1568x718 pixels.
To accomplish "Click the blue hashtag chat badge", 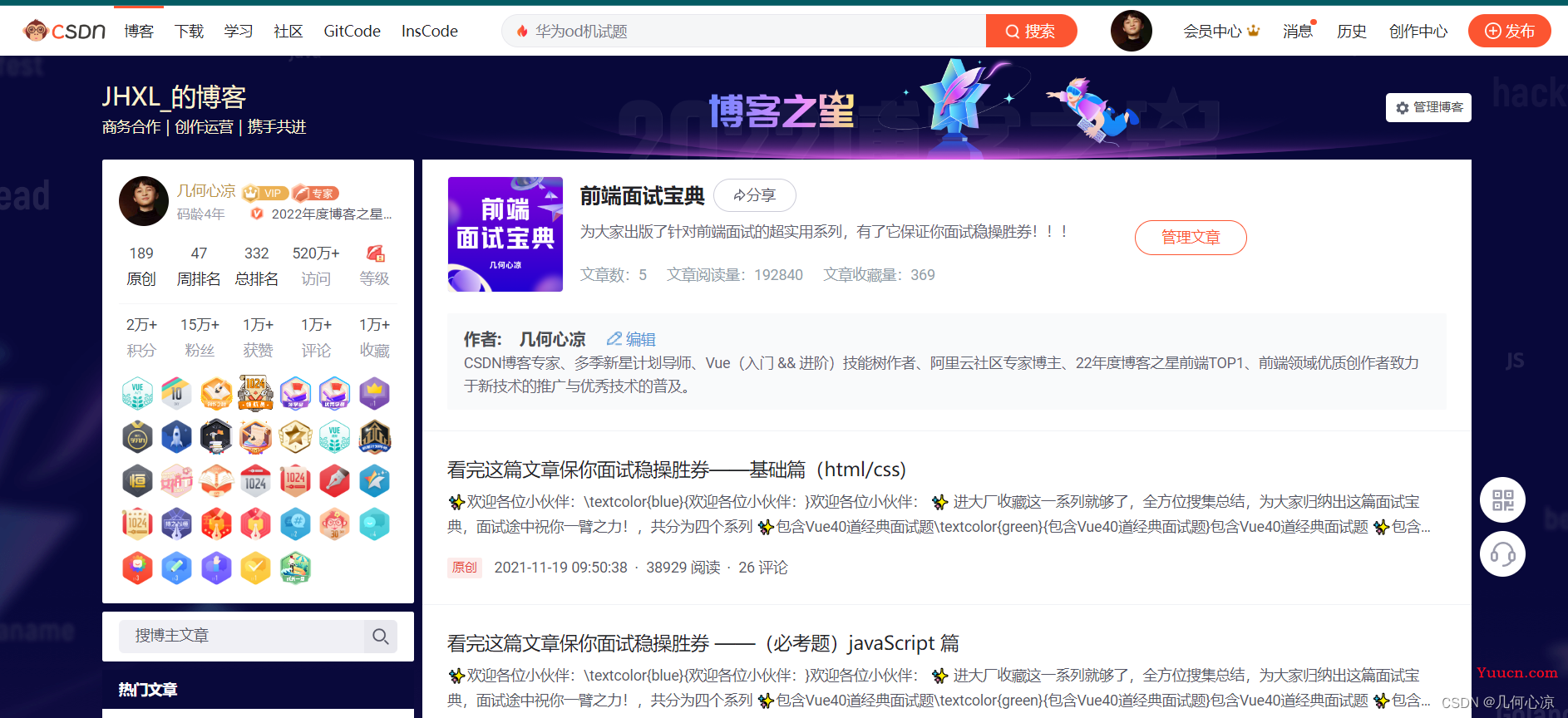I will point(295,524).
